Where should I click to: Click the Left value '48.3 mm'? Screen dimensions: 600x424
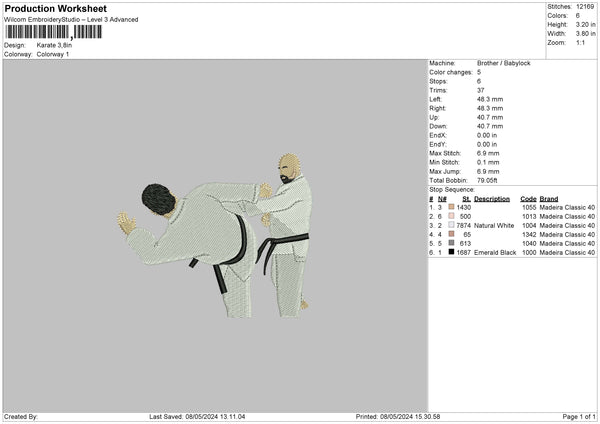coord(490,99)
